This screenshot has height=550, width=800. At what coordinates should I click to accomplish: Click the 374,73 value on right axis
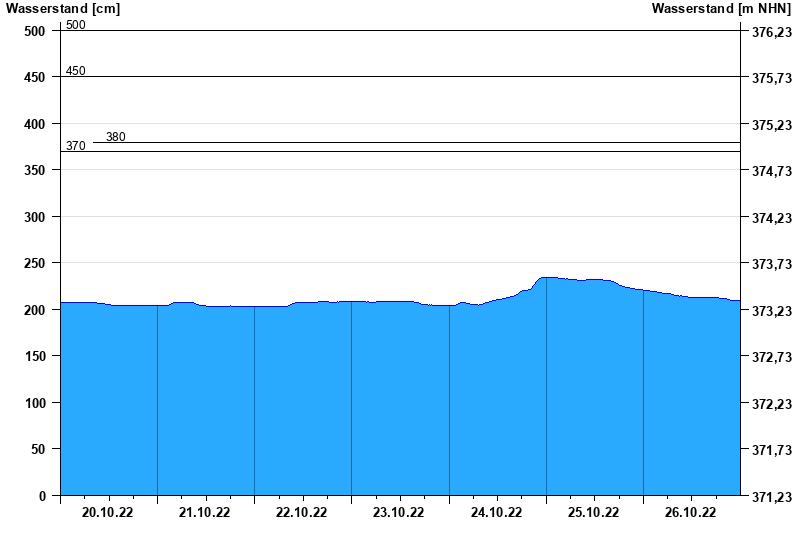click(x=772, y=171)
